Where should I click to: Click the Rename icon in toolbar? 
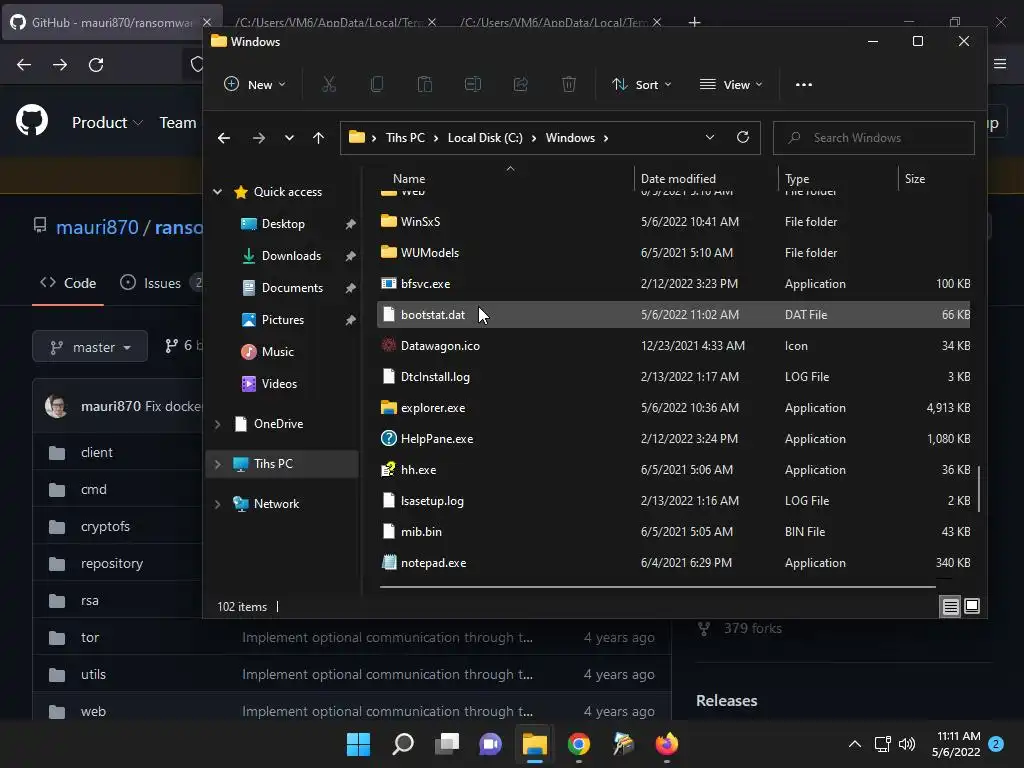click(x=473, y=84)
